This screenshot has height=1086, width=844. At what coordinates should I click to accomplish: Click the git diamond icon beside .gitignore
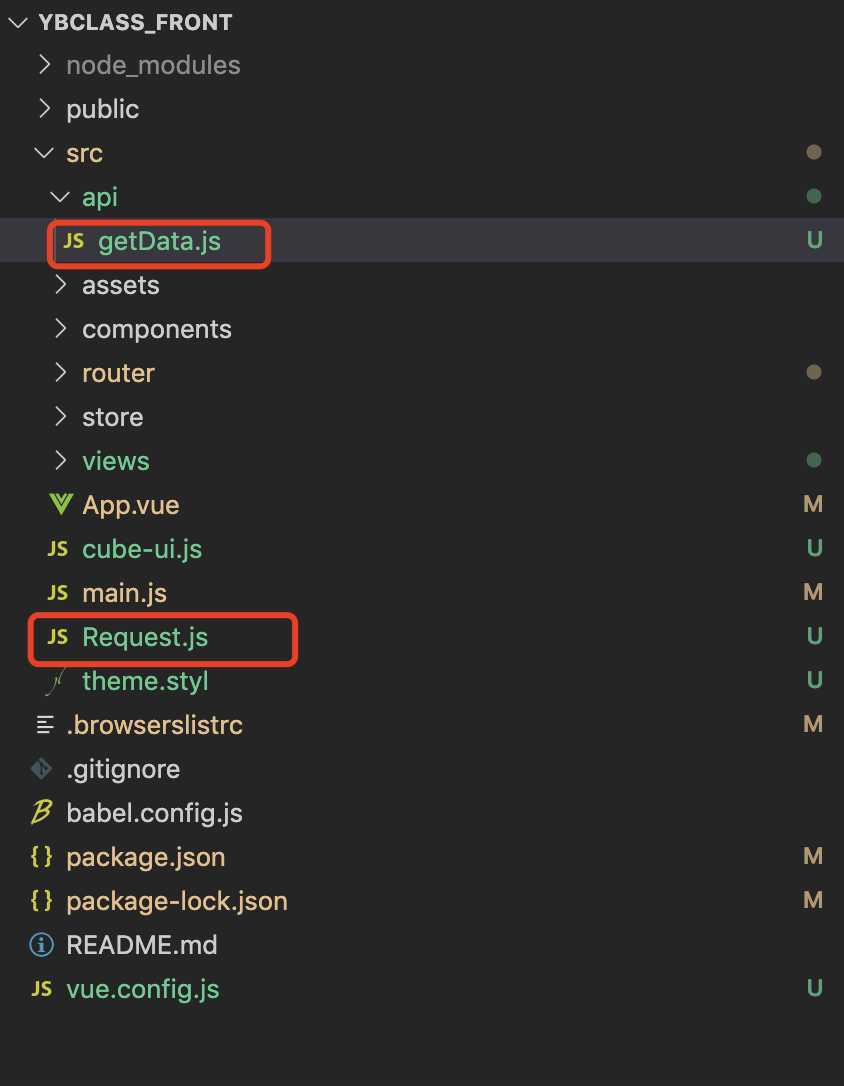[x=42, y=768]
